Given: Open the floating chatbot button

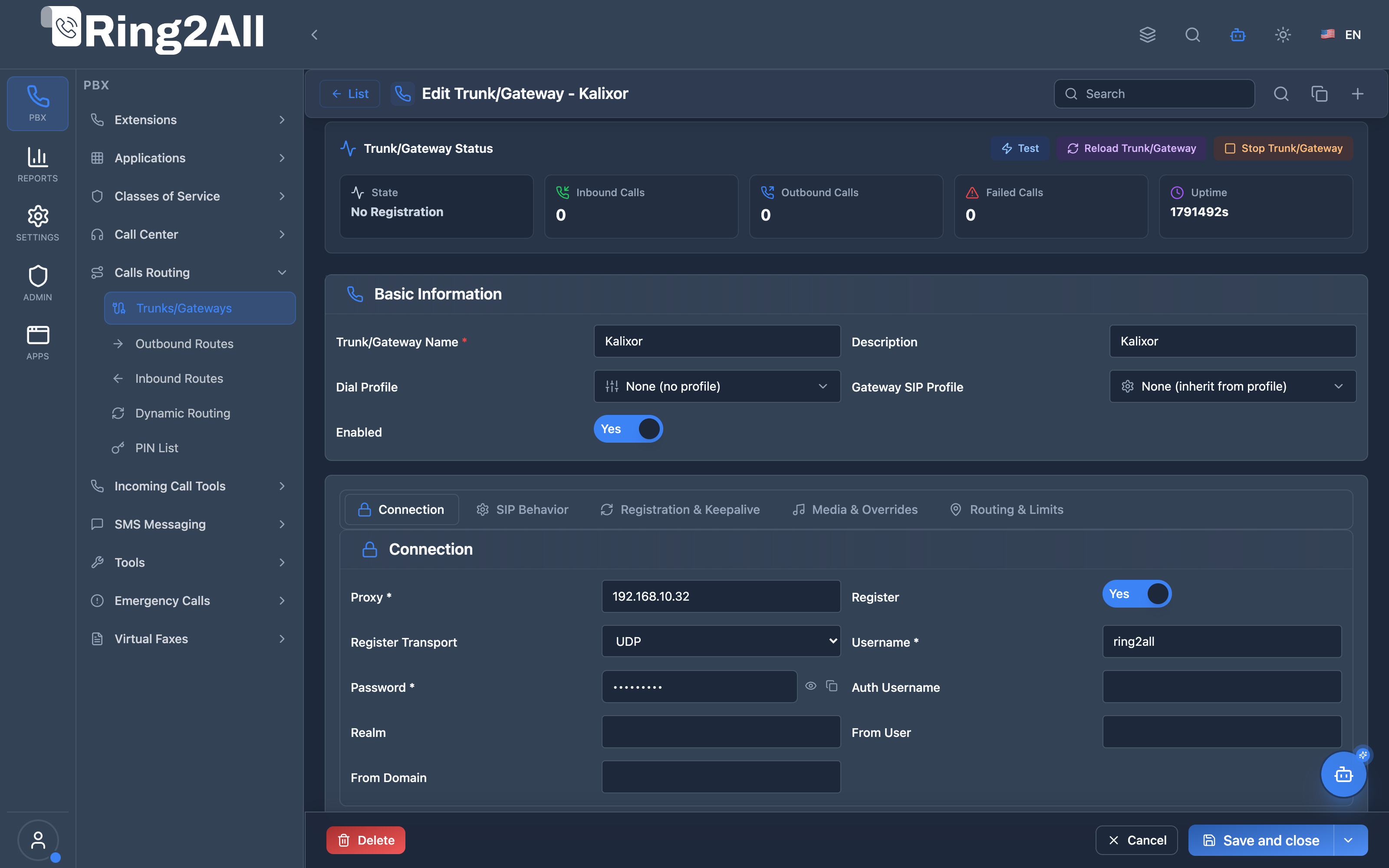Looking at the screenshot, I should click(1344, 775).
